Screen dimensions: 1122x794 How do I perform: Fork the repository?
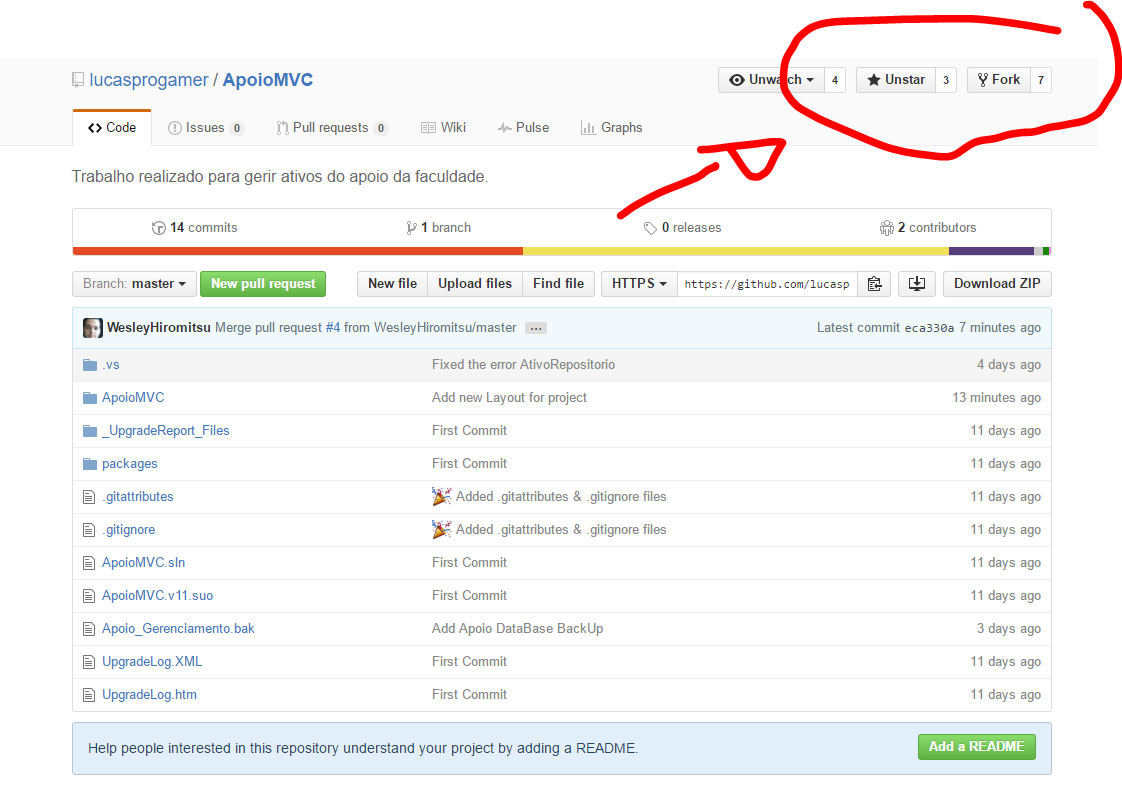click(x=999, y=80)
